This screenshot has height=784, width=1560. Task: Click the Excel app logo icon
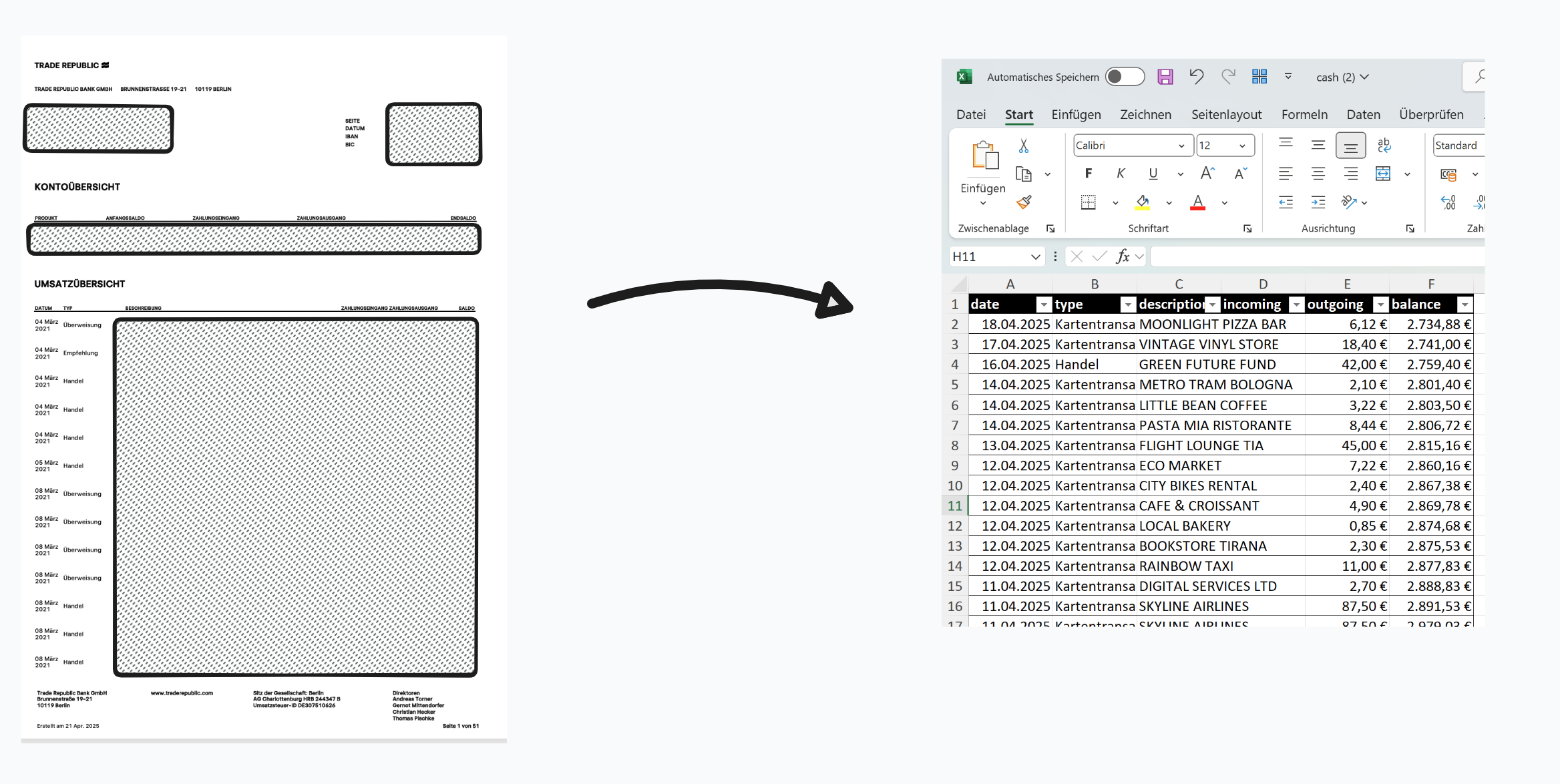[x=964, y=77]
